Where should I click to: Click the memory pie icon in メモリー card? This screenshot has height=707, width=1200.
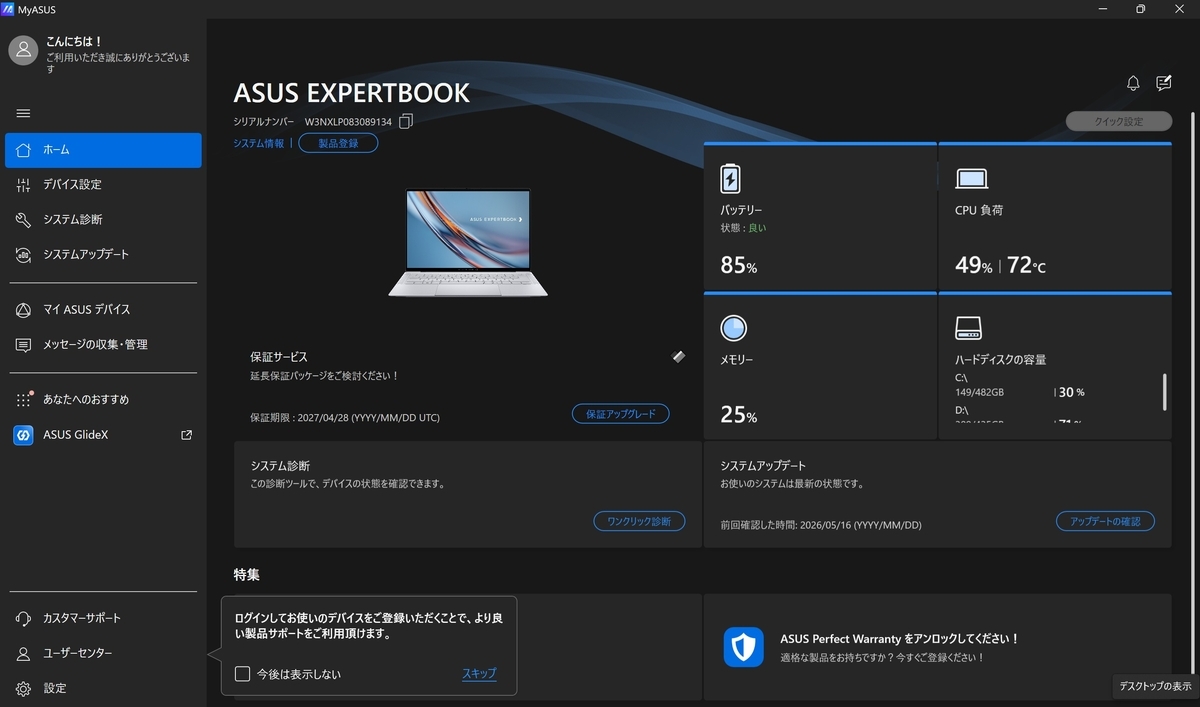[x=733, y=328]
